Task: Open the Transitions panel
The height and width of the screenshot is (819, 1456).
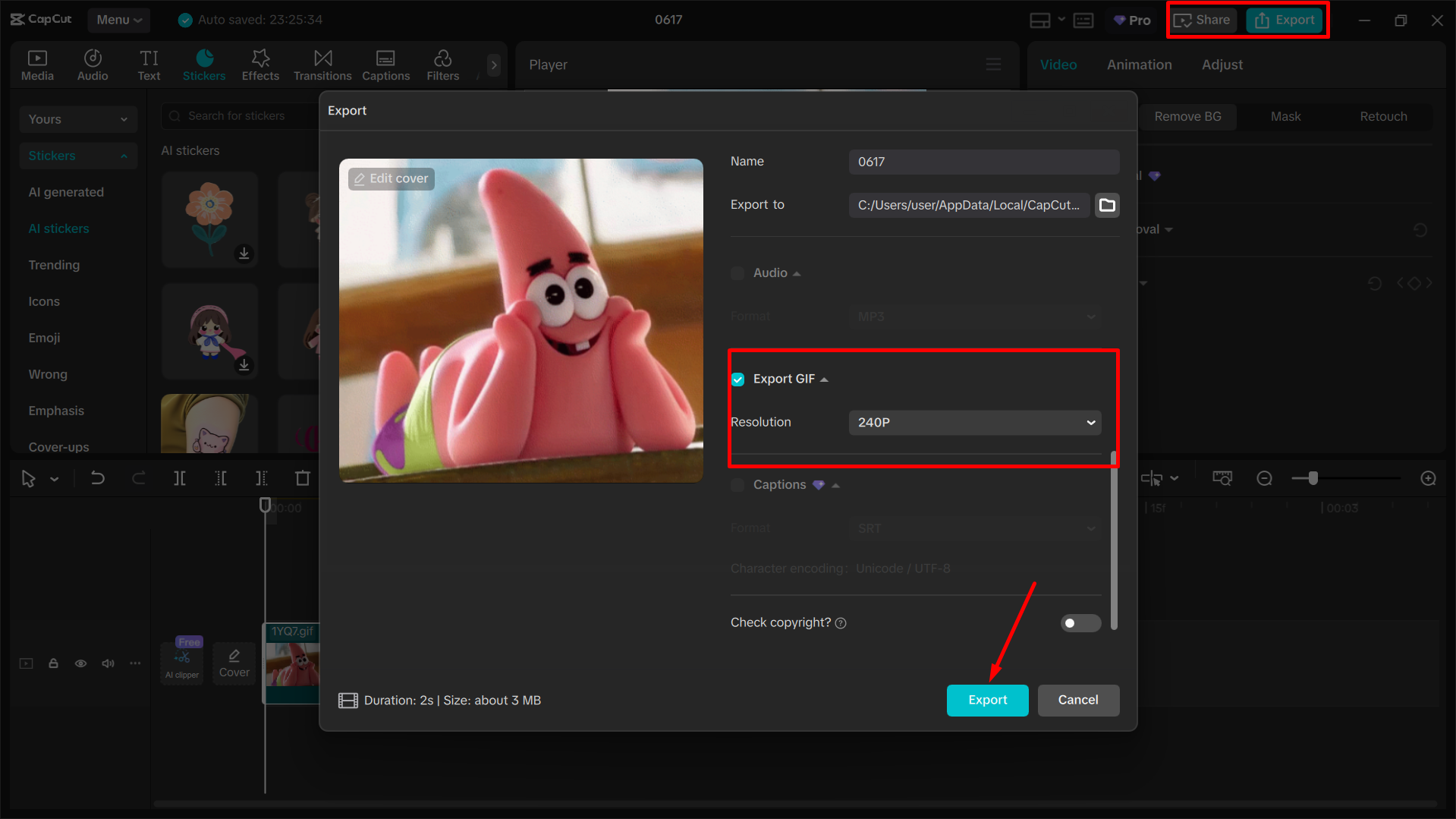Action: 322,65
